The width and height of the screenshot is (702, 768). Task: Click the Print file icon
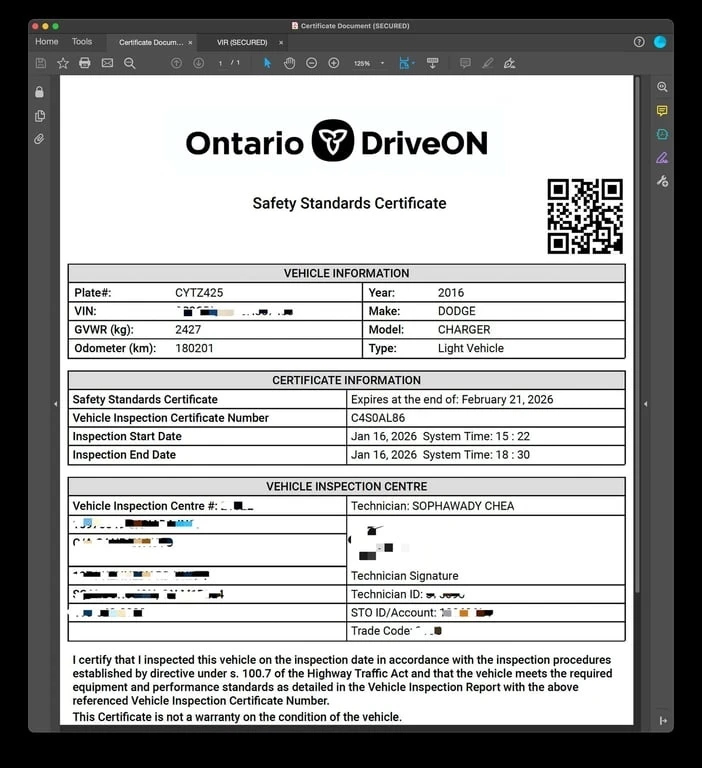85,63
